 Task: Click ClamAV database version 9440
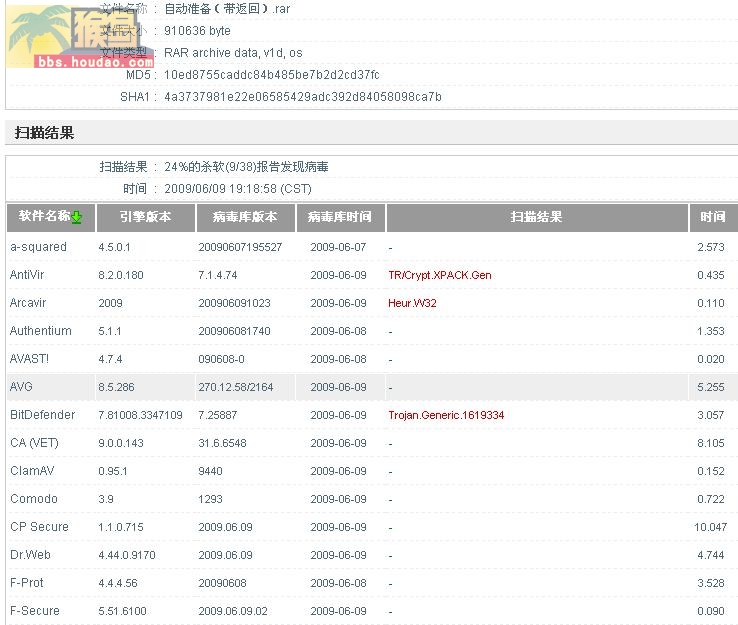(210, 471)
